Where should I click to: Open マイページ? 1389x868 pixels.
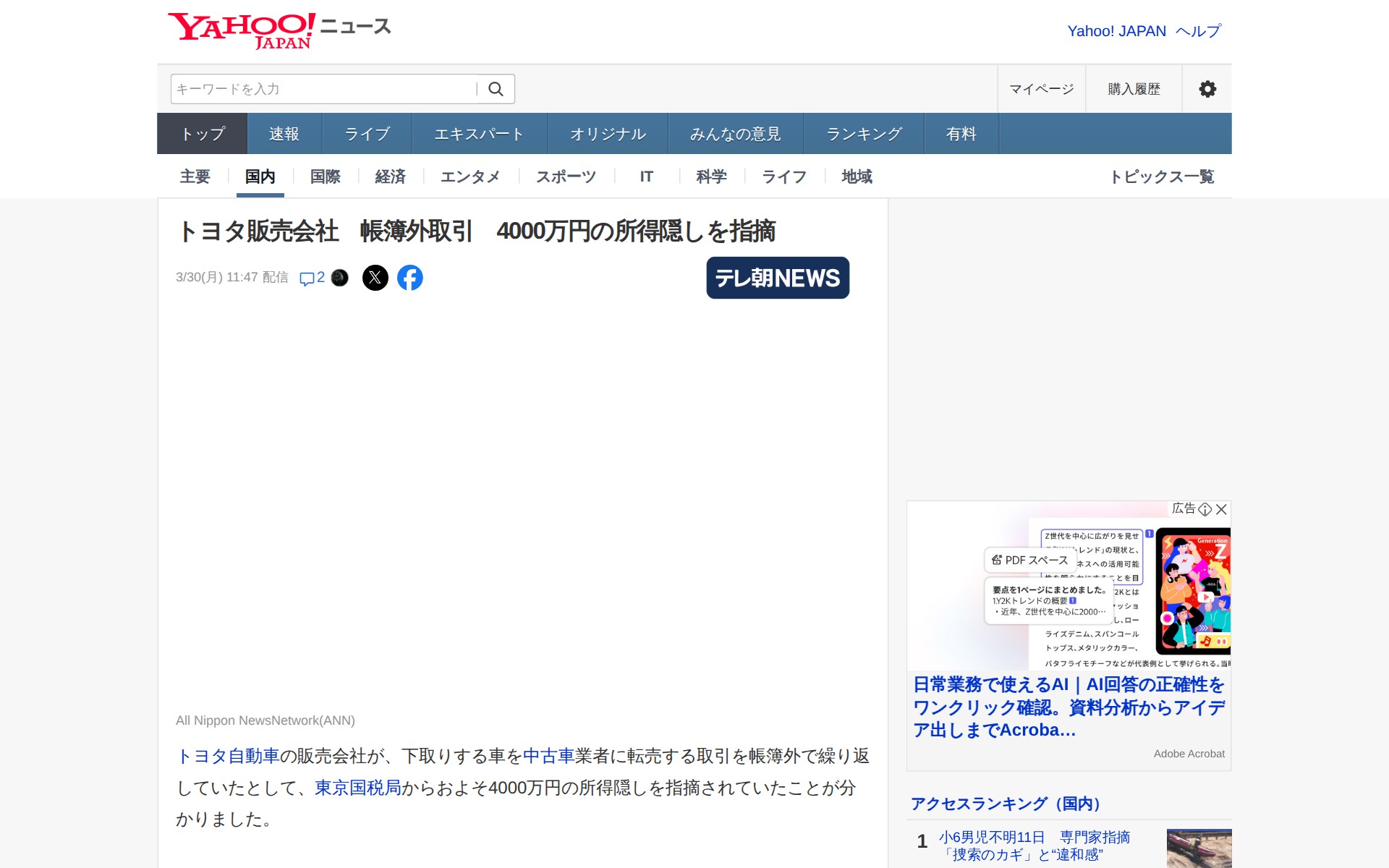pos(1041,89)
